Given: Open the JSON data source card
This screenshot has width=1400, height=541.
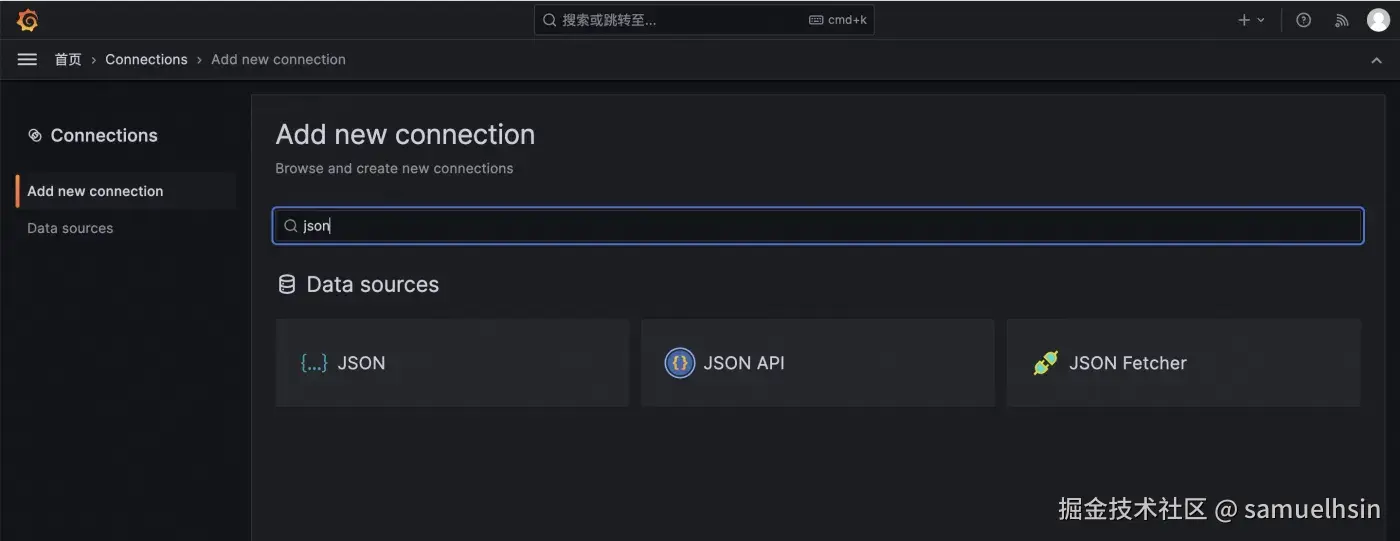Looking at the screenshot, I should (x=452, y=363).
